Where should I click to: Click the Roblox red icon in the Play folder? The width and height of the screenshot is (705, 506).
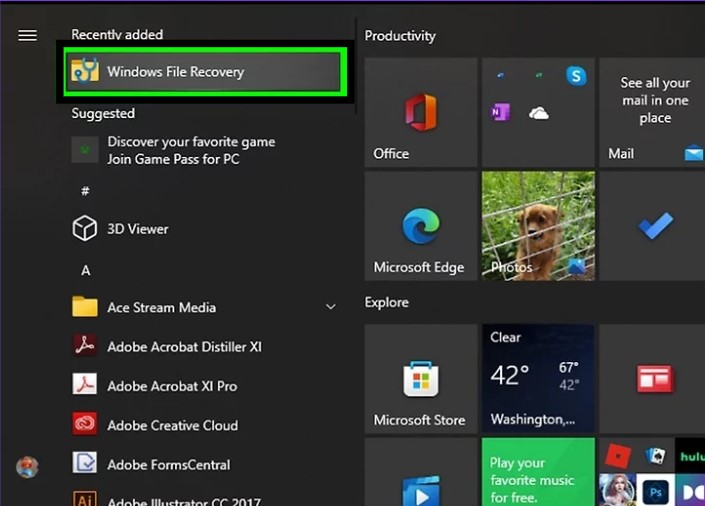click(x=618, y=456)
